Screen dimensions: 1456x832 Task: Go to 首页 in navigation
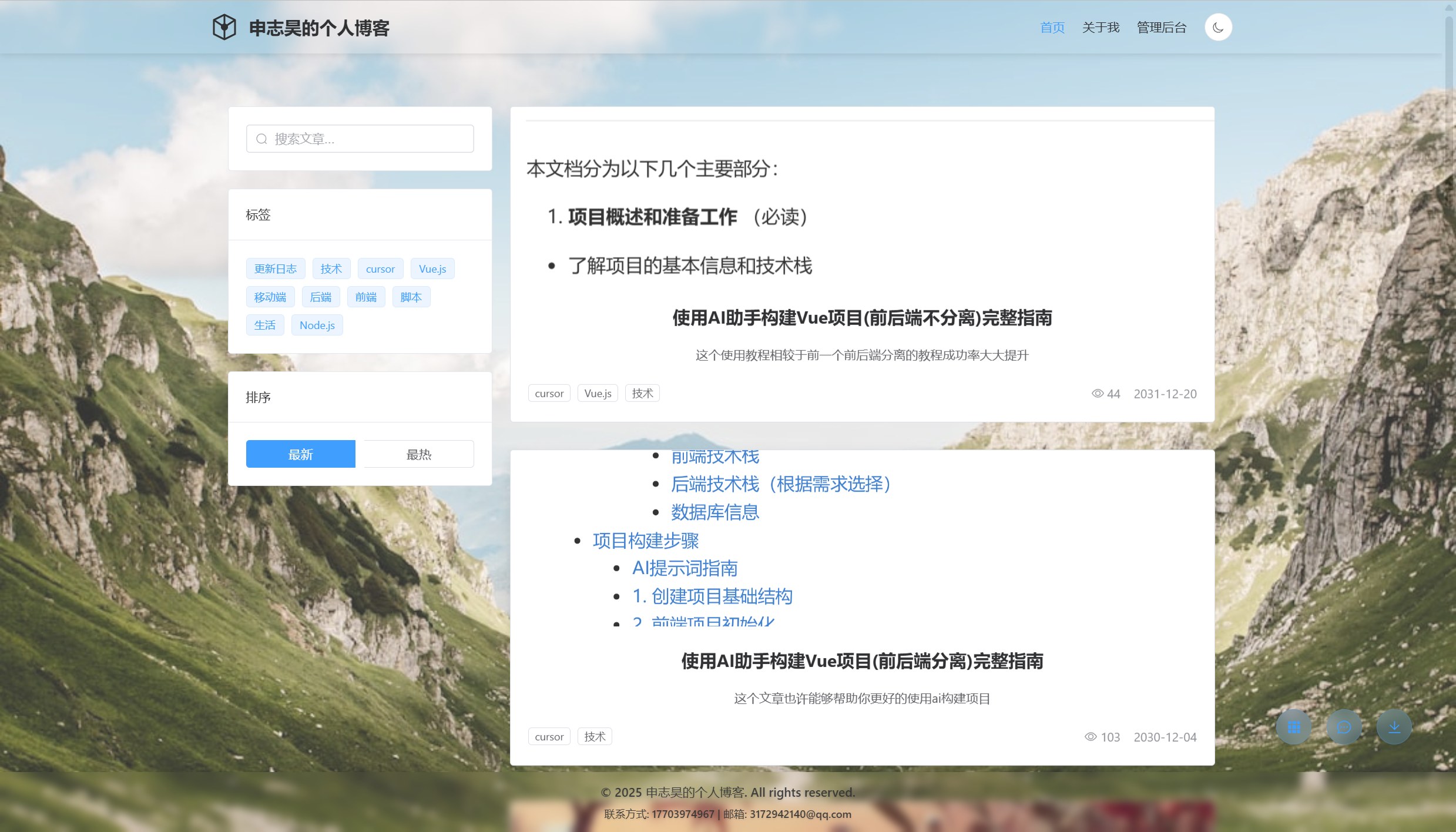click(1052, 28)
